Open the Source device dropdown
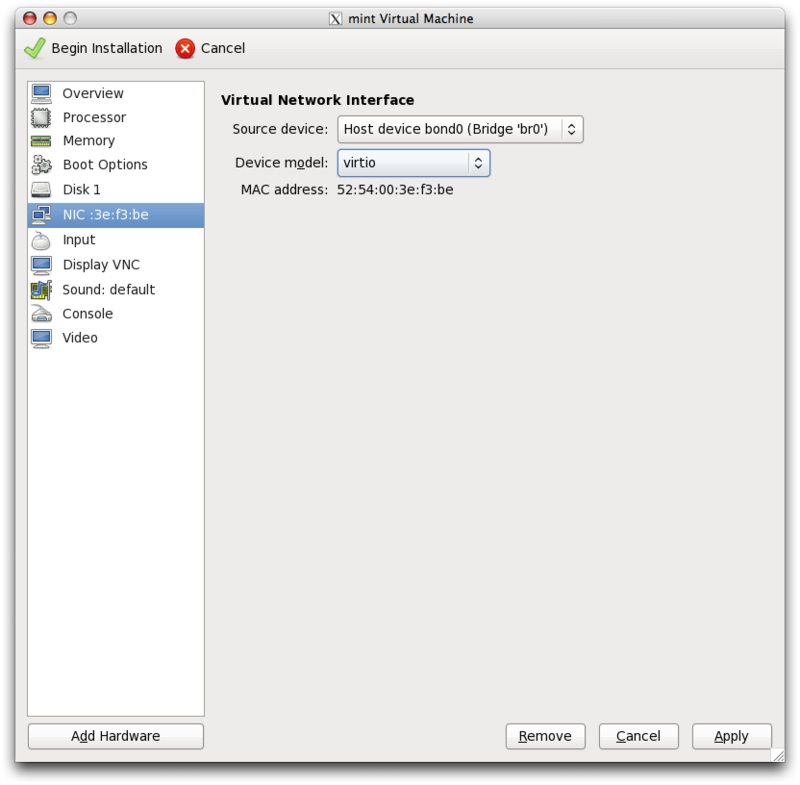Image resolution: width=800 pixels, height=785 pixels. click(x=460, y=129)
